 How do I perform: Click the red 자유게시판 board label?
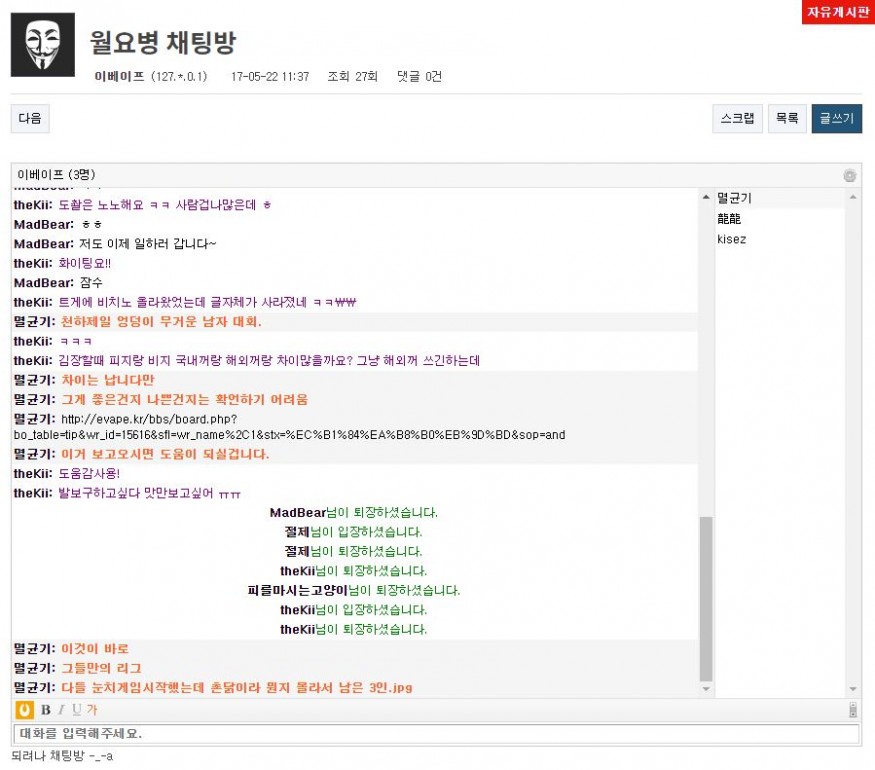[x=837, y=12]
